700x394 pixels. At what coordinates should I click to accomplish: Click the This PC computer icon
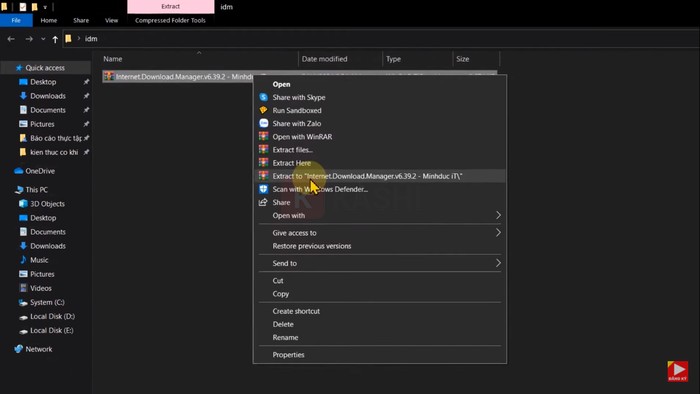tap(19, 190)
